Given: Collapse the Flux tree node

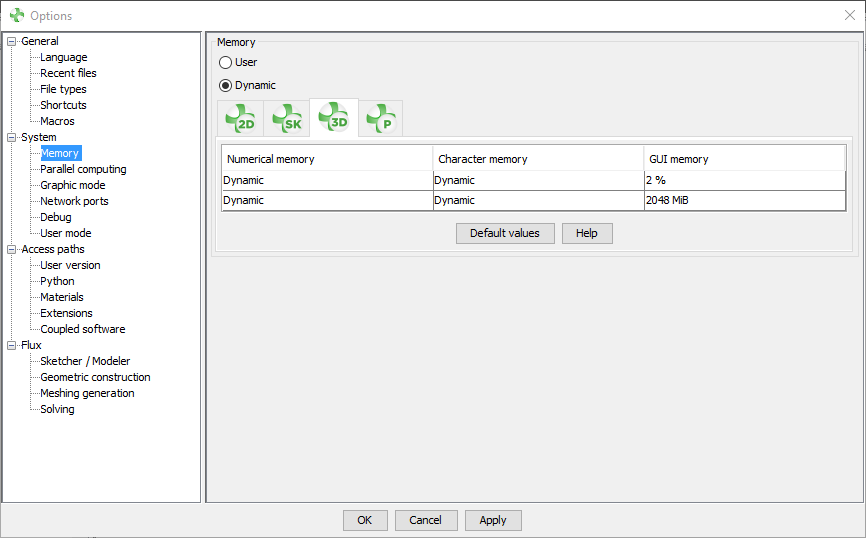Looking at the screenshot, I should pyautogui.click(x=12, y=345).
